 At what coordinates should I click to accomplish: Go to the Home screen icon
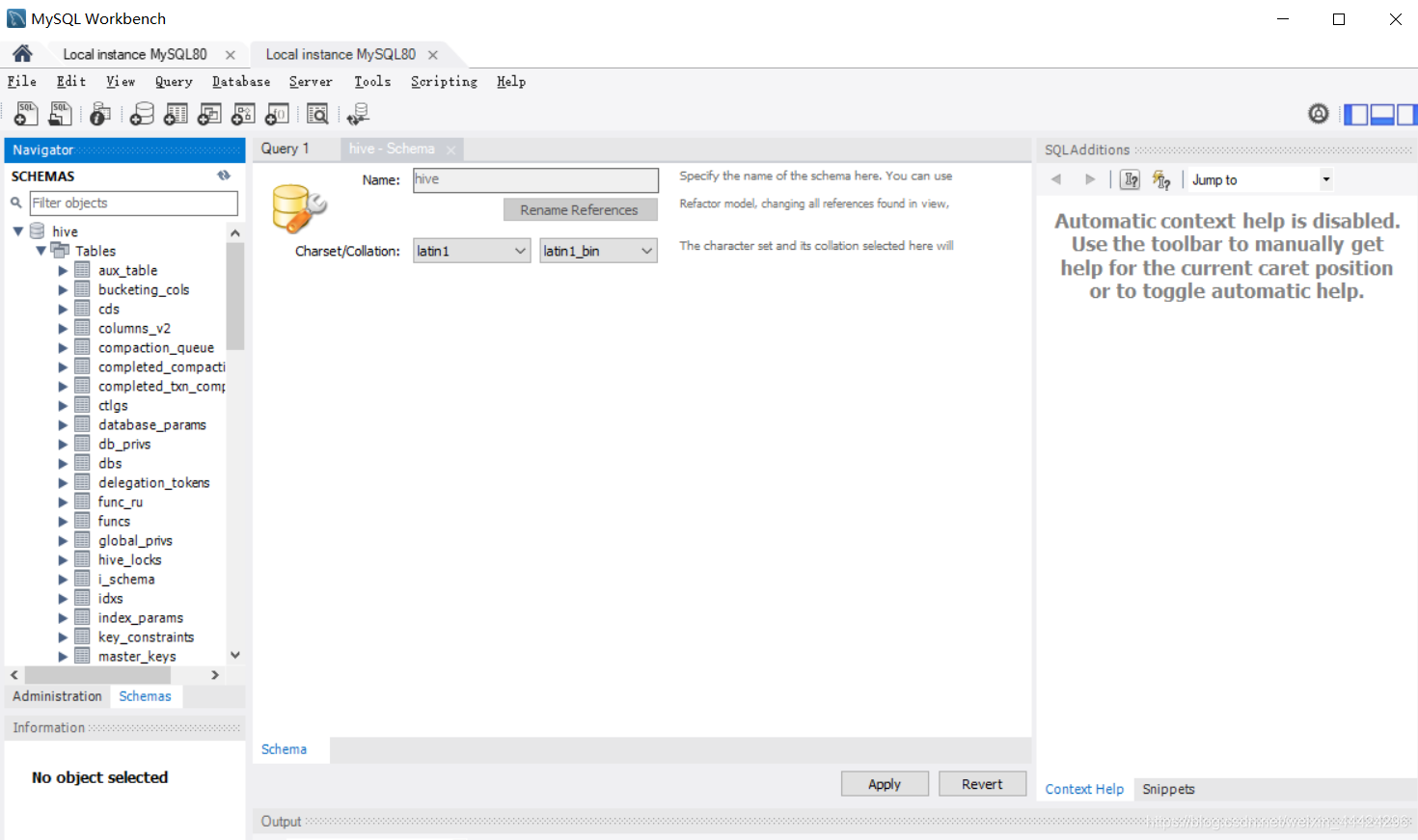coord(22,54)
